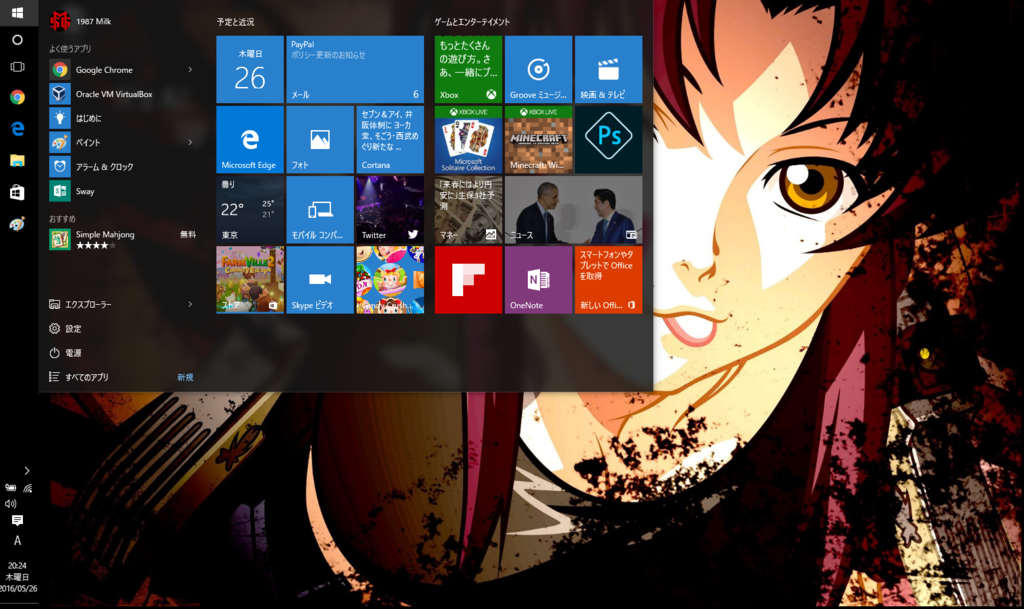The height and width of the screenshot is (609, 1024).
Task: Open the clock showing 20:24
Action: click(18, 577)
